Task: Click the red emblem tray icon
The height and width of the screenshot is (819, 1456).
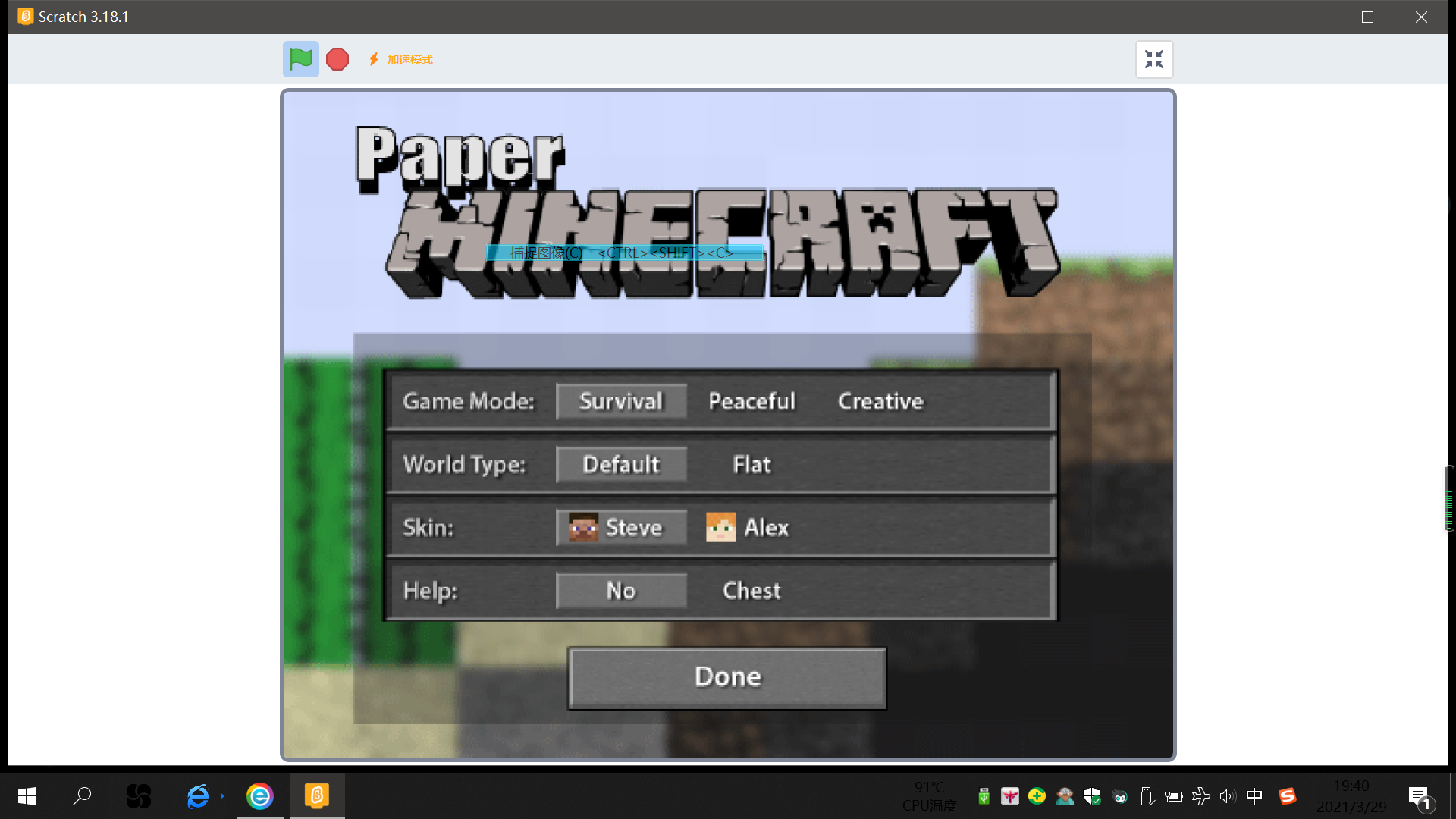Action: coord(1010,796)
